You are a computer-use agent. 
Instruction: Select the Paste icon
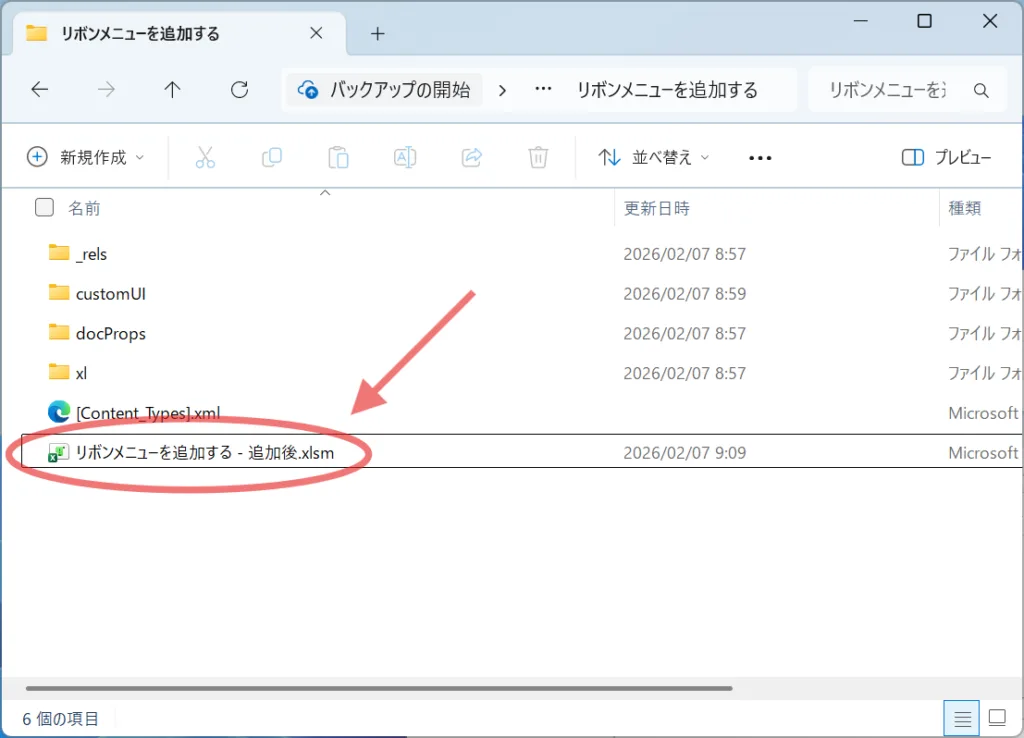coord(338,157)
